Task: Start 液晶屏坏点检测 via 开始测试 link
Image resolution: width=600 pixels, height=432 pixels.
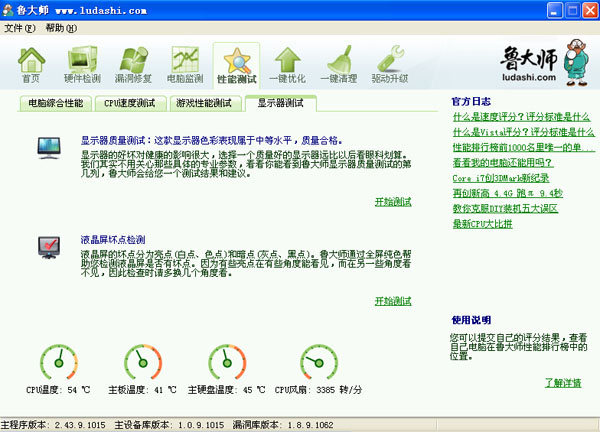Action: point(393,301)
